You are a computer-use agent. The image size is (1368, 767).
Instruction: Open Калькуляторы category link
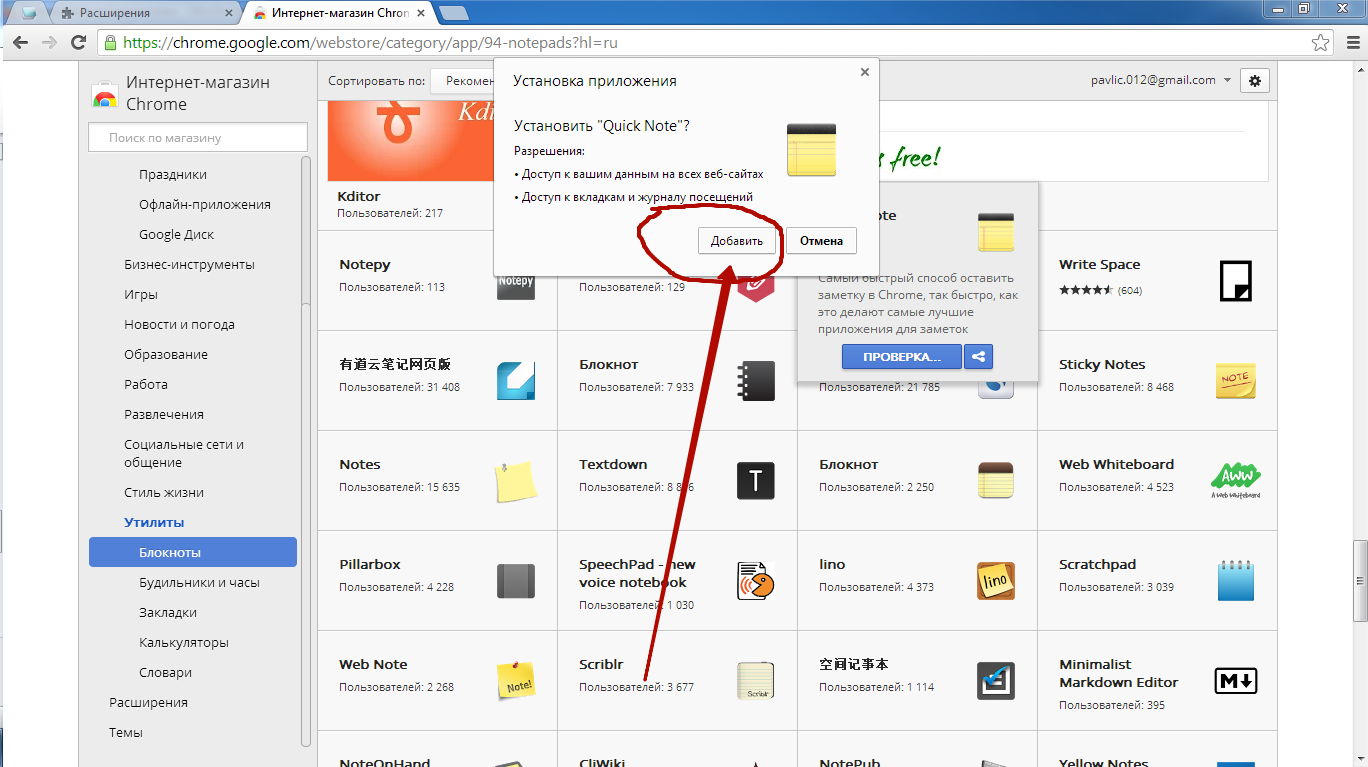(184, 642)
